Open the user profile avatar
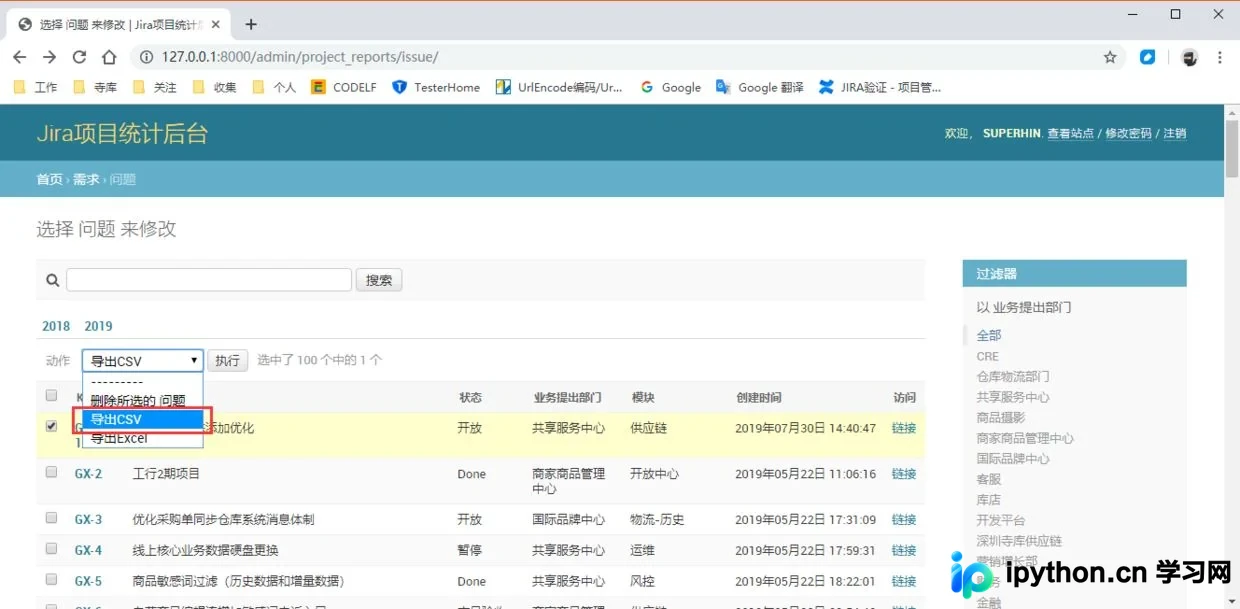1240x609 pixels. (x=1189, y=57)
